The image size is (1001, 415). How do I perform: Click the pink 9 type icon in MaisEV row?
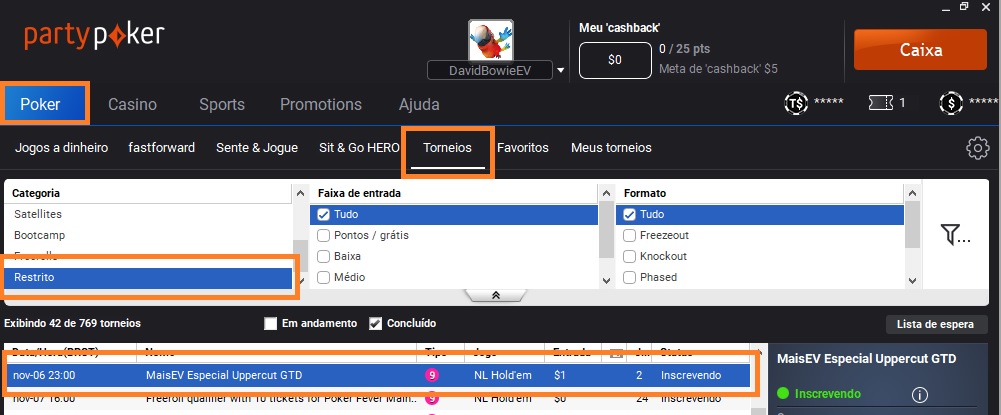pyautogui.click(x=432, y=375)
